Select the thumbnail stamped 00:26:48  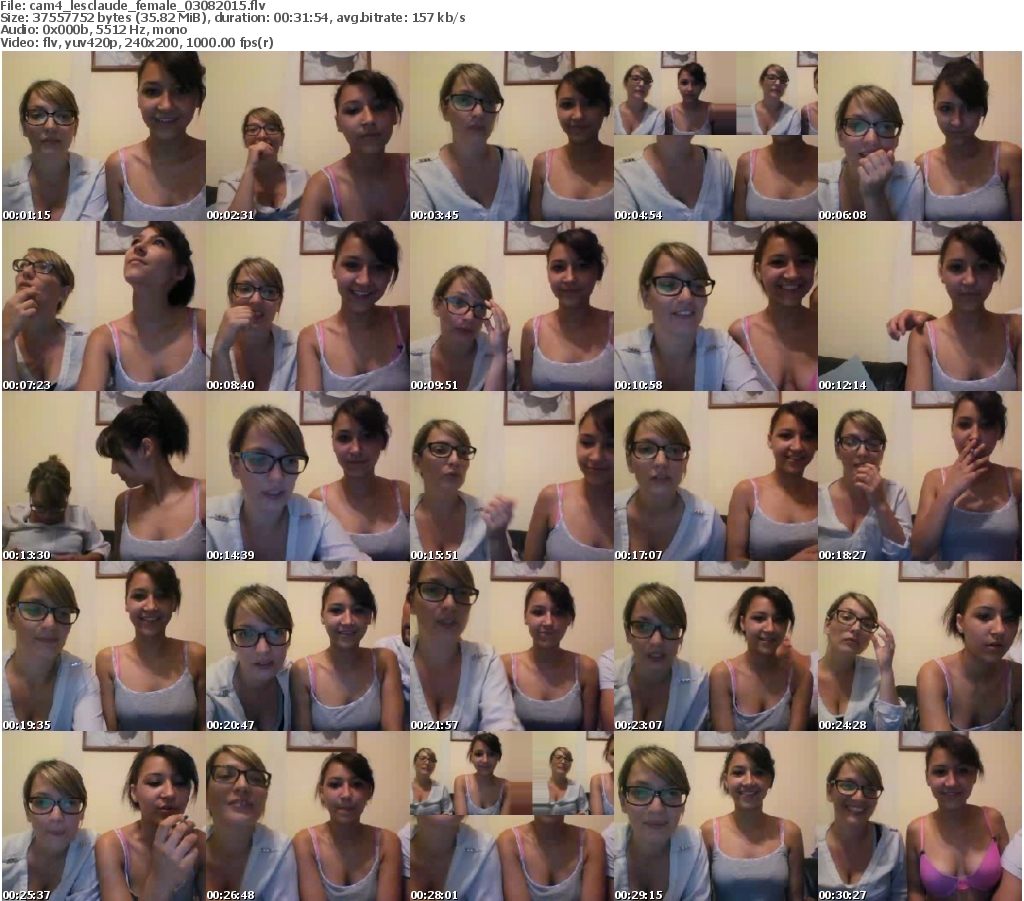coord(308,816)
